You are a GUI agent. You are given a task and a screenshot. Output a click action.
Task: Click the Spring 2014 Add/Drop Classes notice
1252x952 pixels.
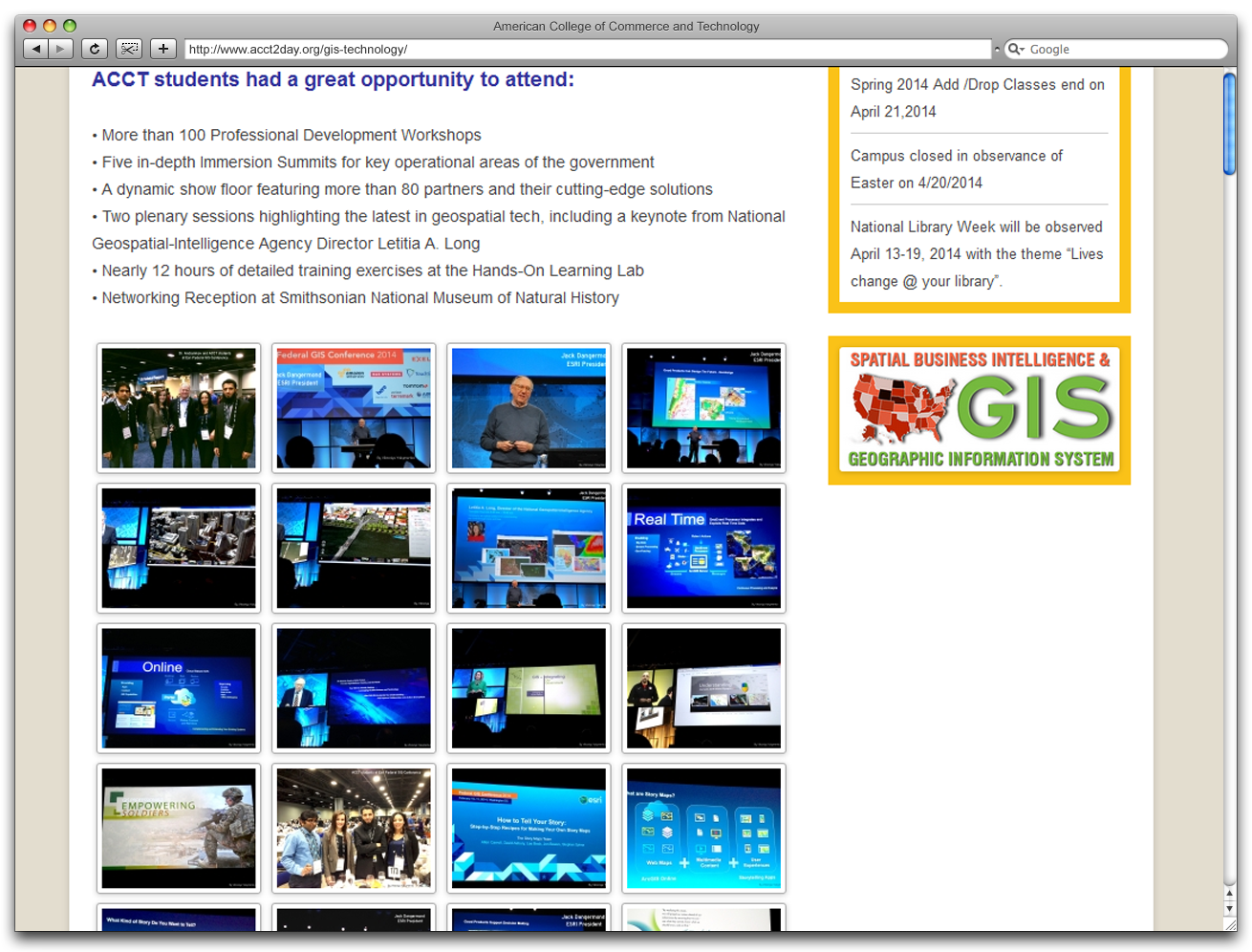978,97
